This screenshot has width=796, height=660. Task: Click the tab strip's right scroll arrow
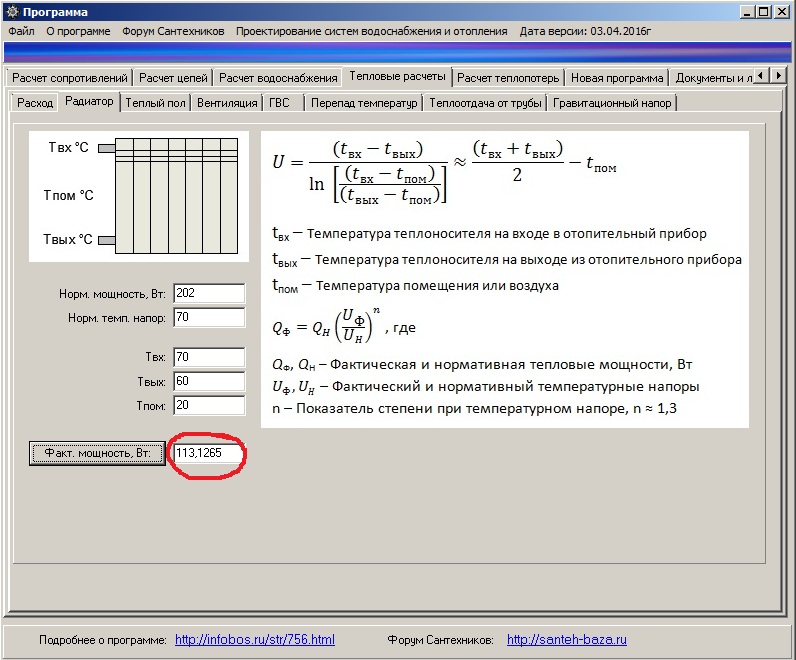pos(778,76)
